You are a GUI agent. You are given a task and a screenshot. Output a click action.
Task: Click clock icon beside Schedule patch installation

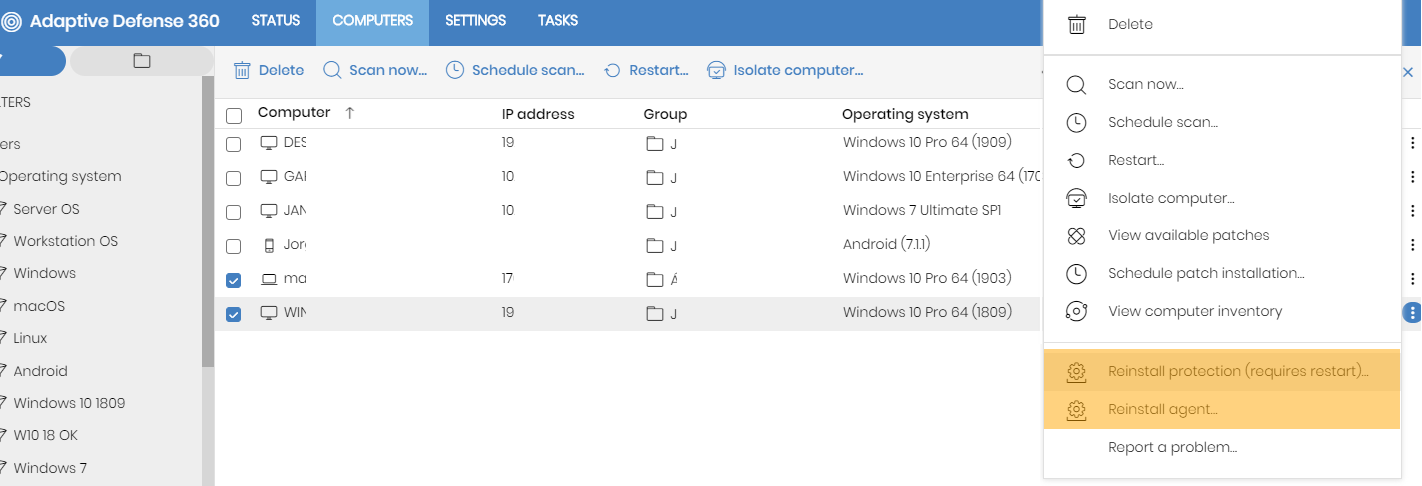1076,273
